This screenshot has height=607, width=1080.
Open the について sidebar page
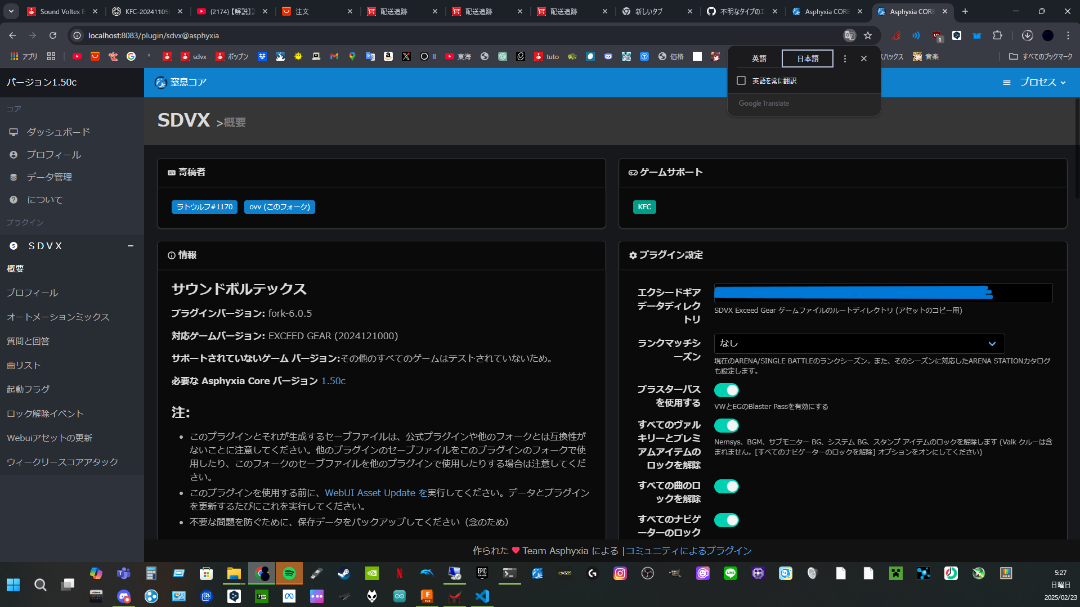point(44,200)
